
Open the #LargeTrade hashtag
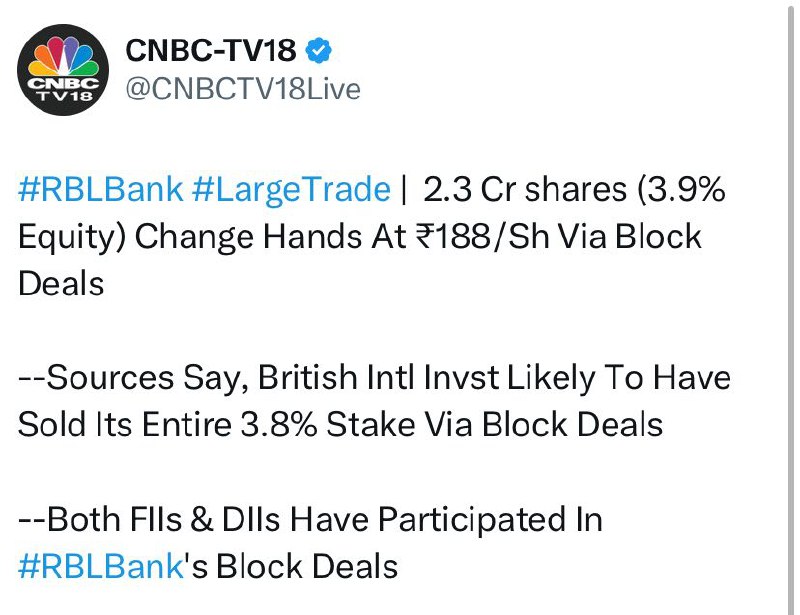pyautogui.click(x=291, y=191)
